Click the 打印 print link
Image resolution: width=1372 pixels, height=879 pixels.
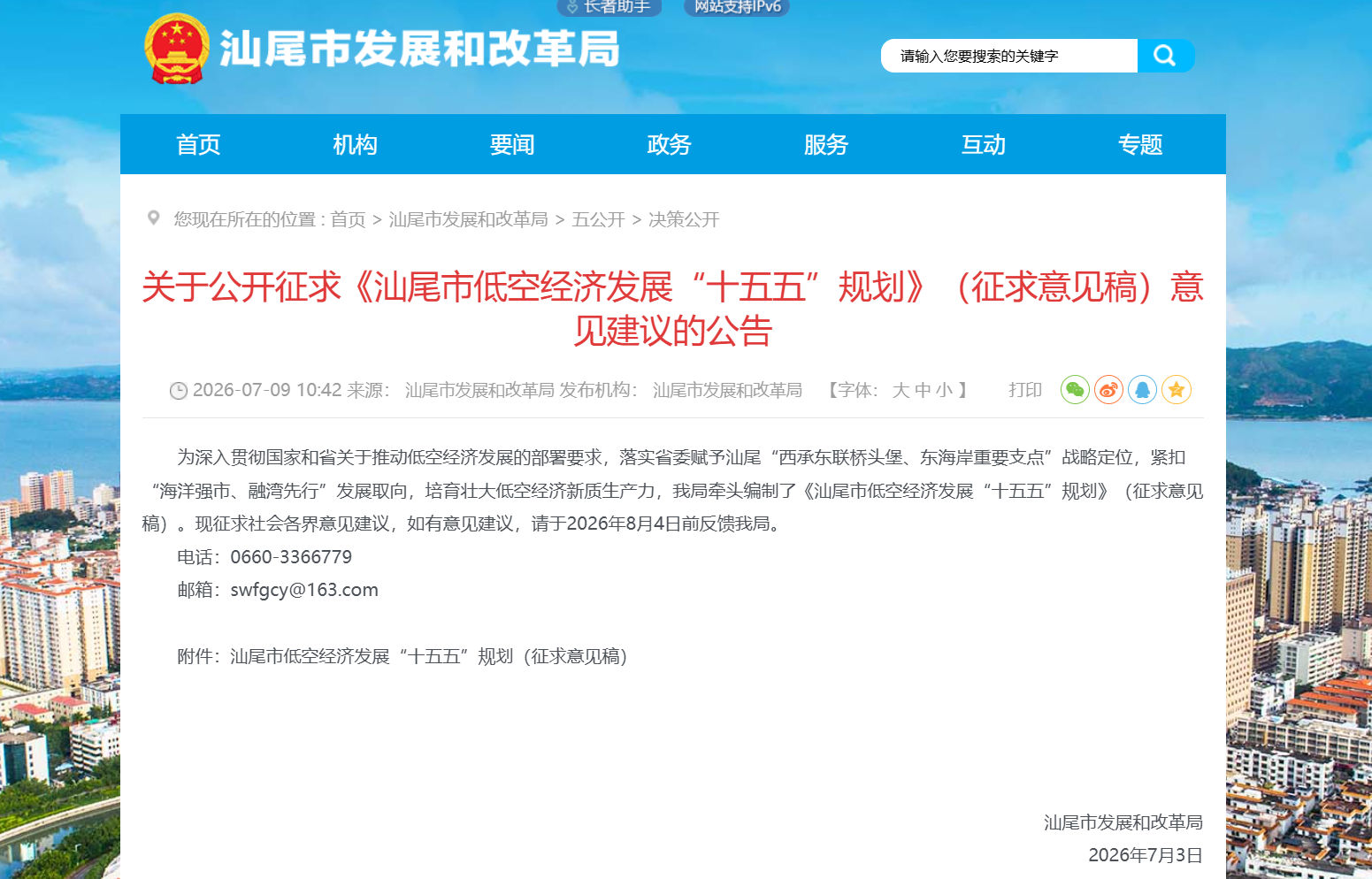click(1025, 390)
